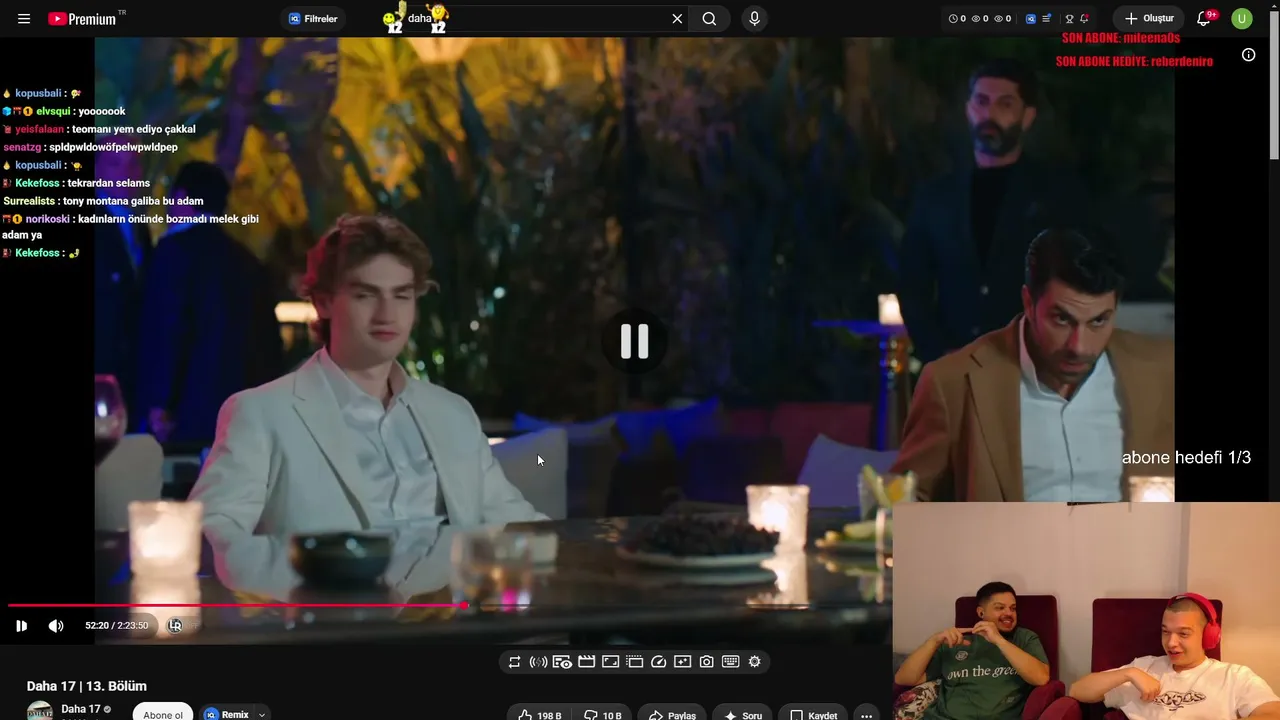Toggle the LR extension switch in player

(175, 626)
